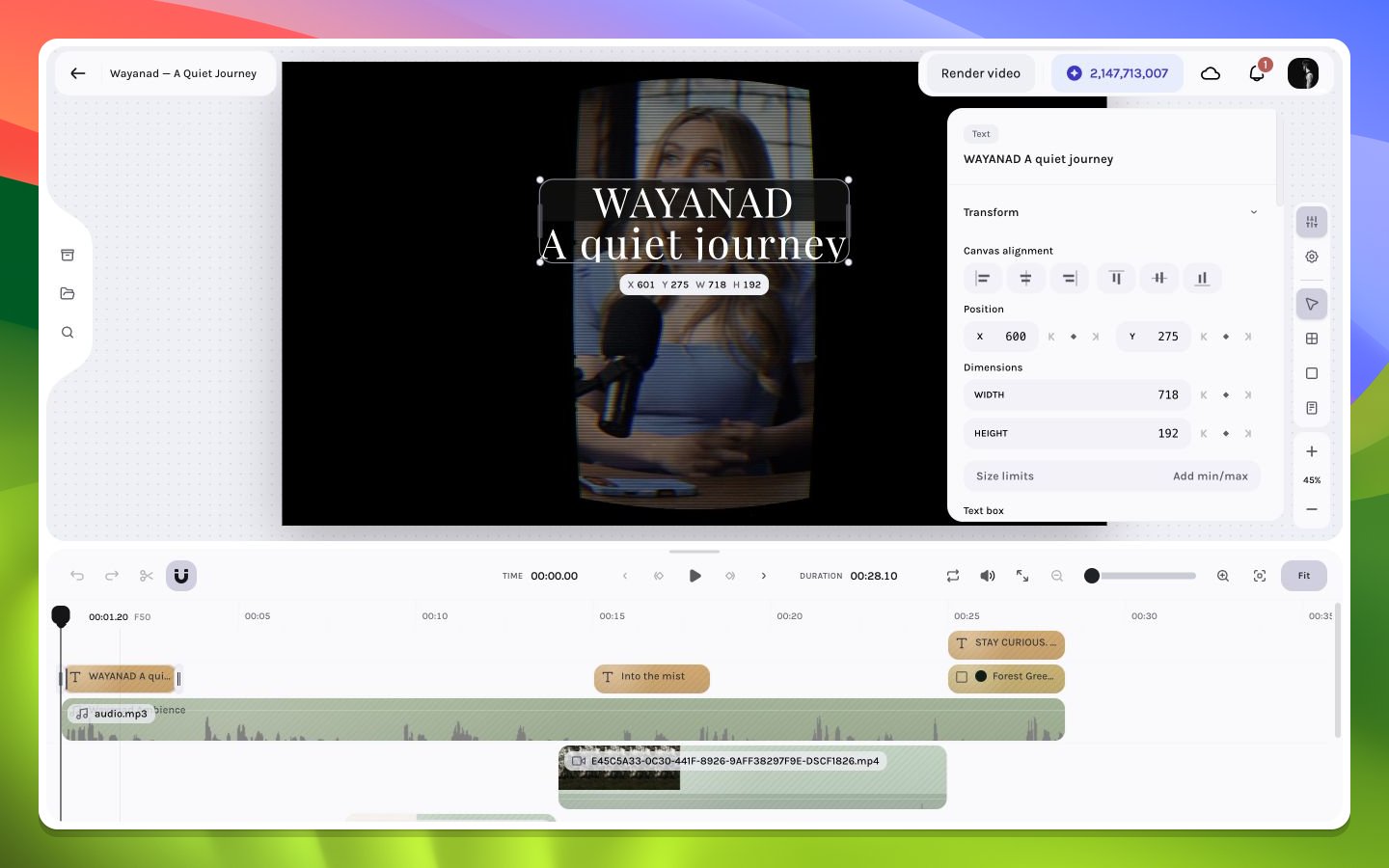Select the grid layout tool
1389x868 pixels.
[x=1312, y=339]
